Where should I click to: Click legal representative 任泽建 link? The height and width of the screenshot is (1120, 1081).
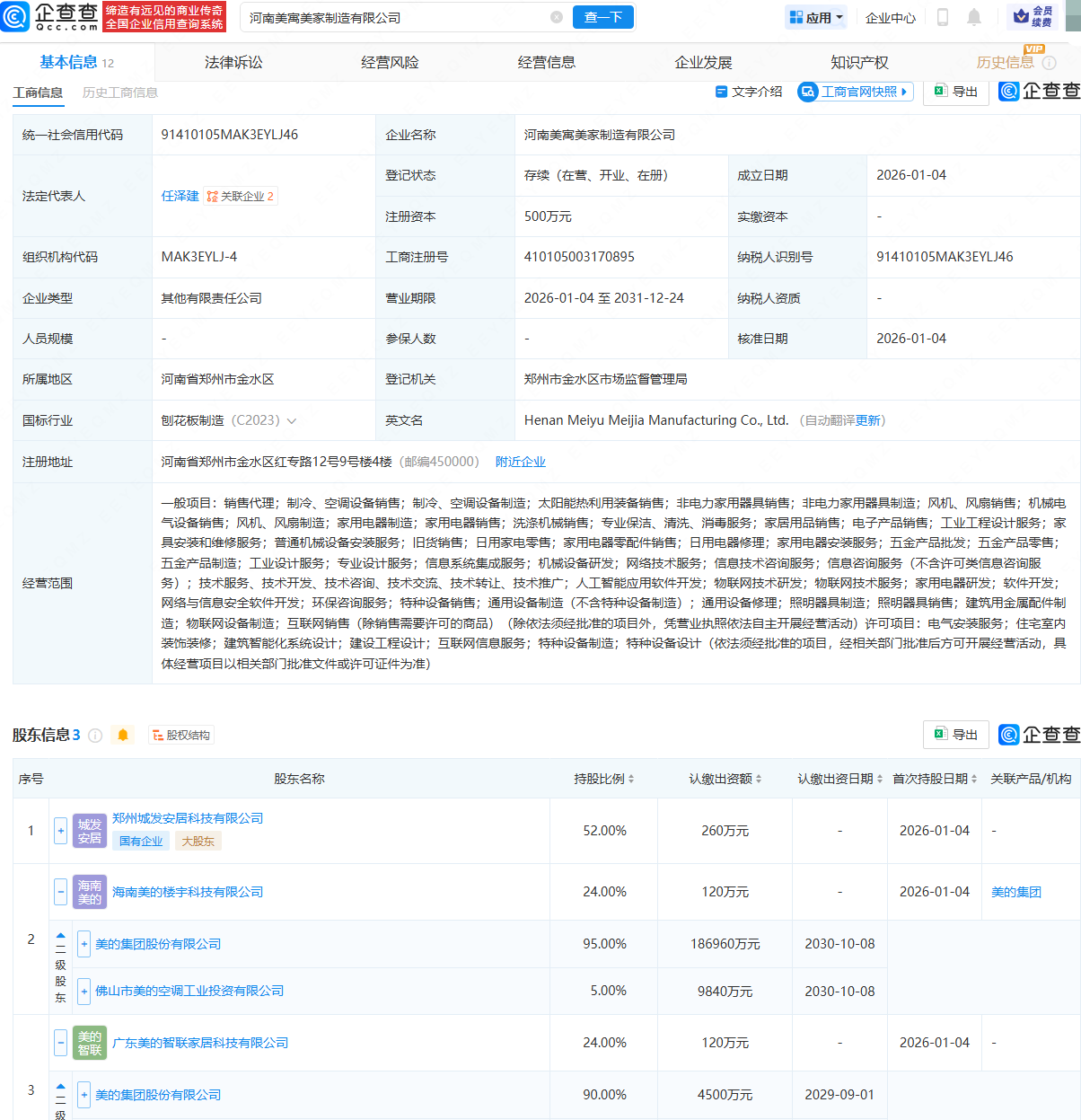click(180, 196)
